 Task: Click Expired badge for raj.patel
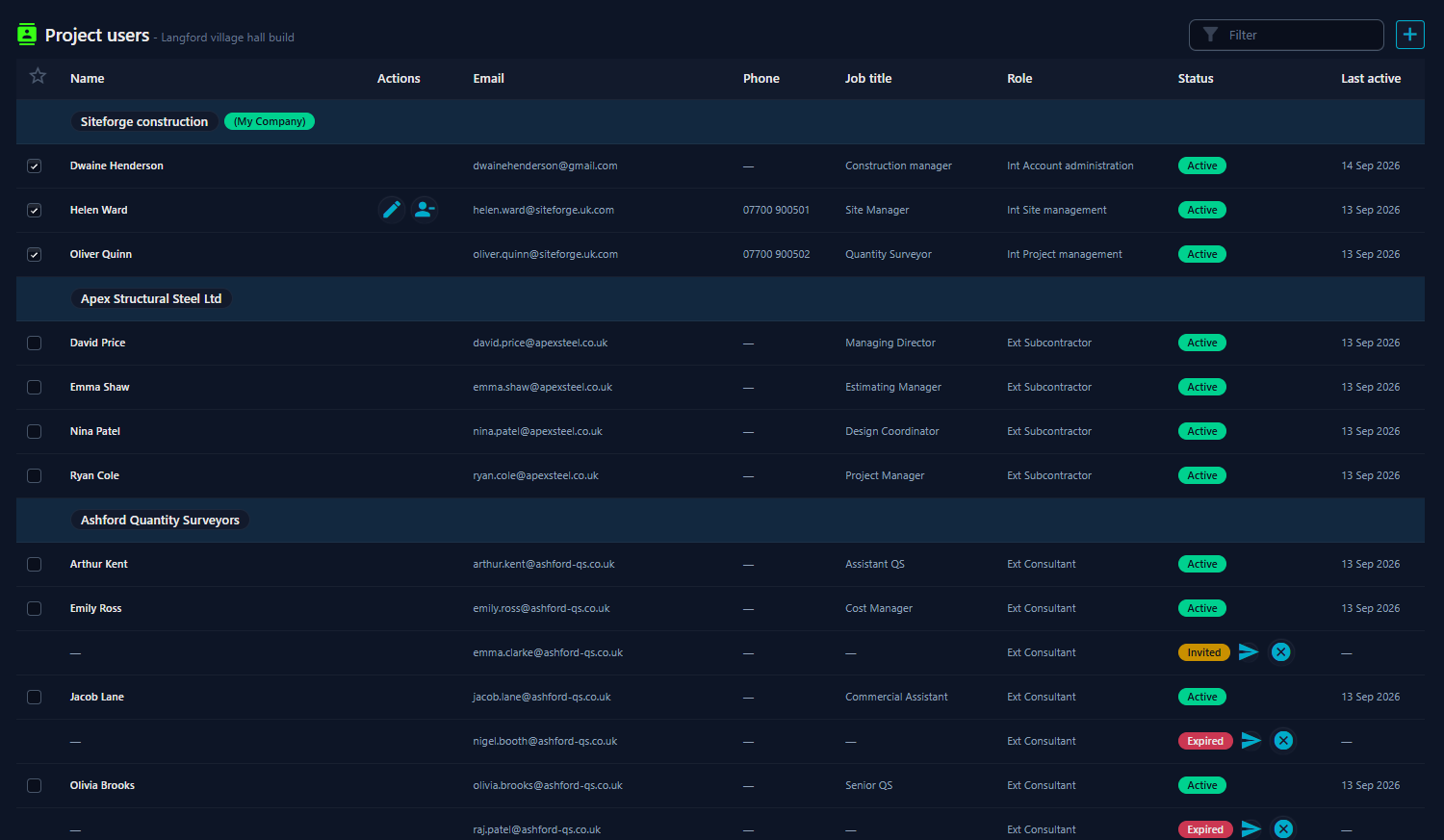click(x=1205, y=829)
